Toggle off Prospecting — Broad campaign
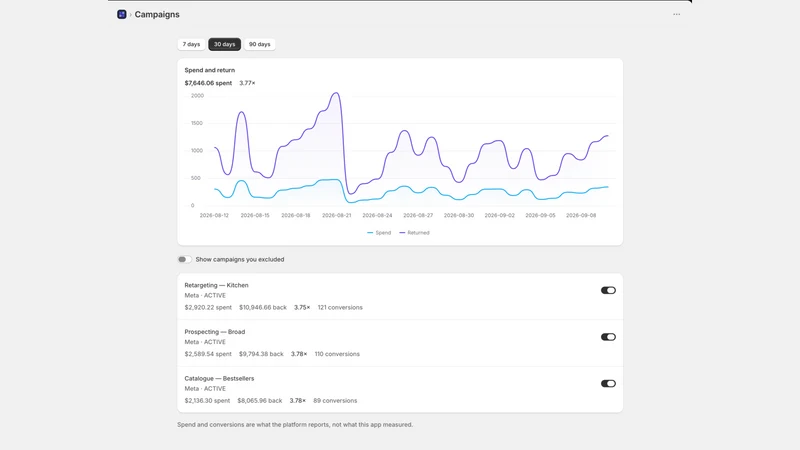800x450 pixels. (x=608, y=337)
